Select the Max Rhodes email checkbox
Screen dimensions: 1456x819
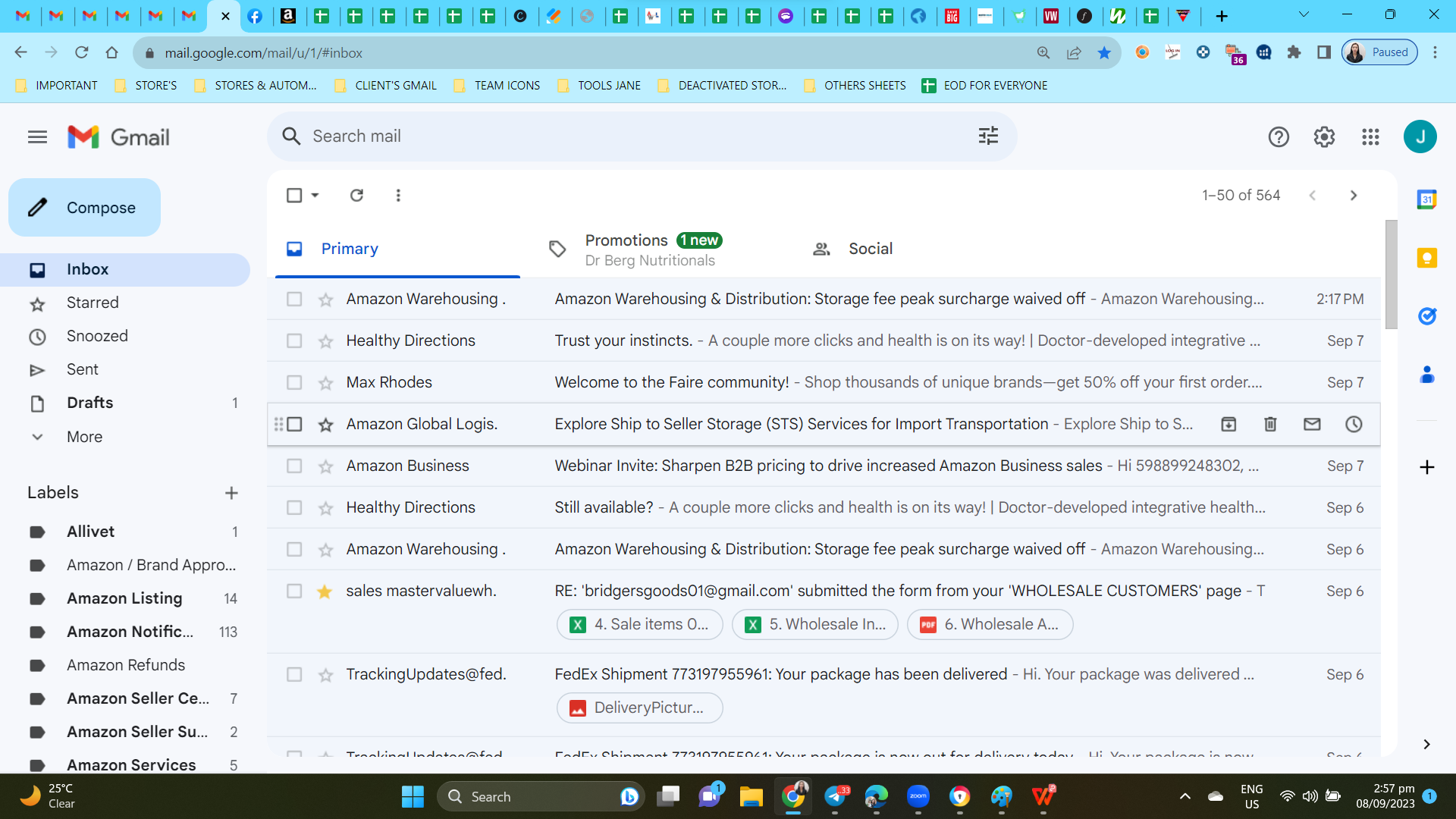[294, 383]
